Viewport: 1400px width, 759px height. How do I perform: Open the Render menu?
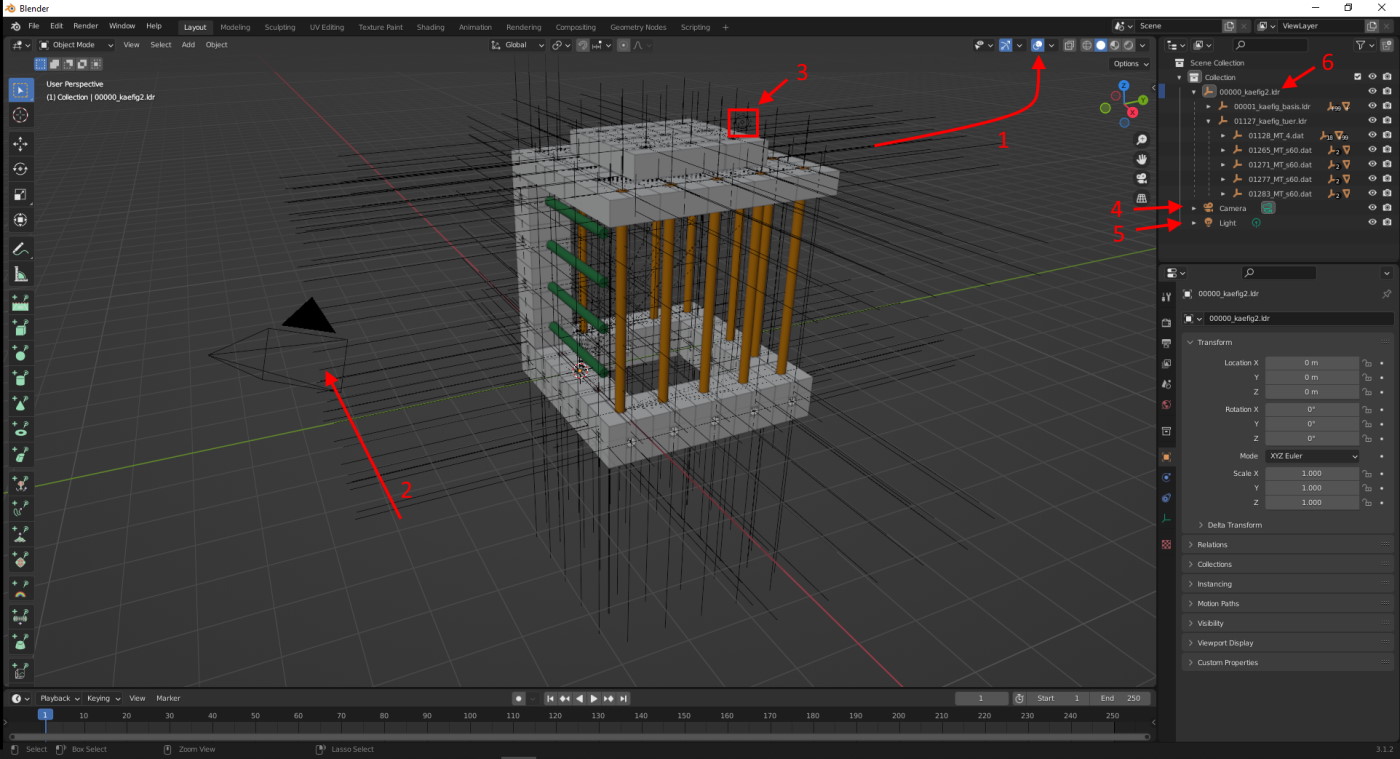(85, 26)
